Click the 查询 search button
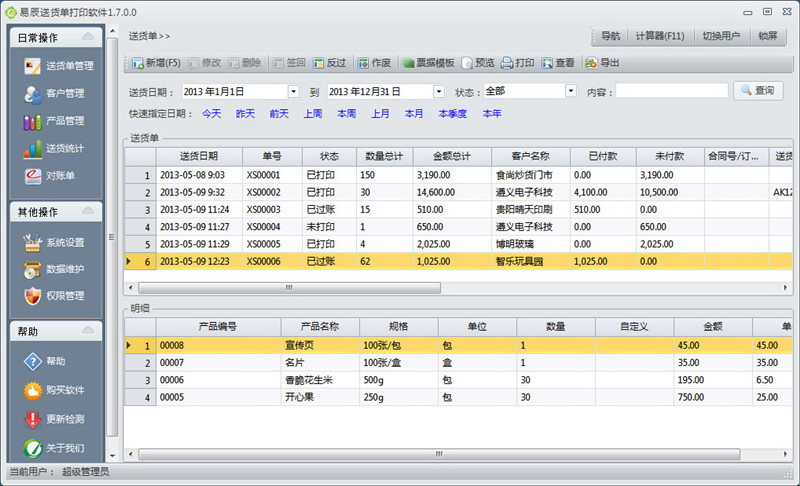Image resolution: width=800 pixels, height=486 pixels. (757, 91)
